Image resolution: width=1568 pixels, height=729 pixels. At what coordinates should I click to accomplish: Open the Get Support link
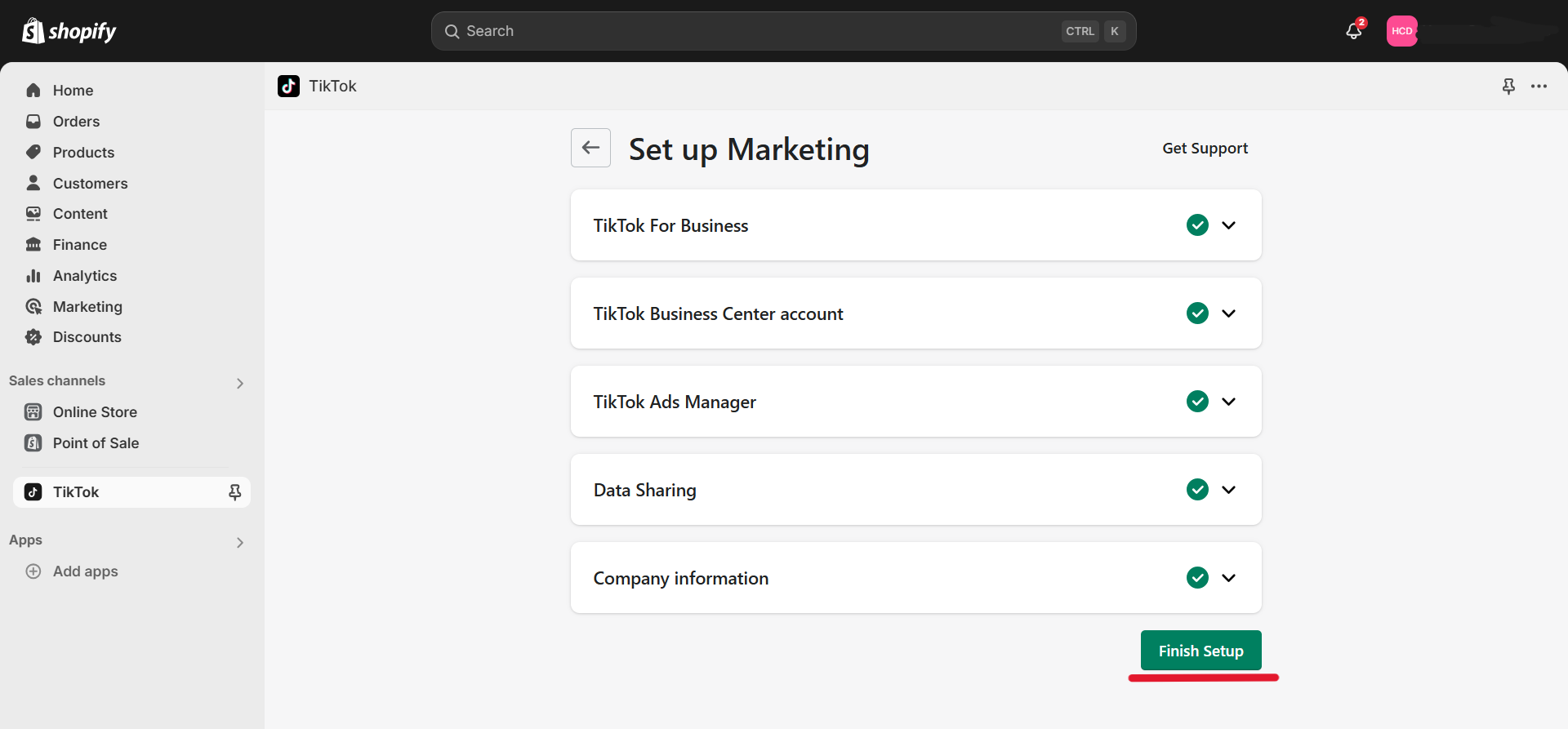pyautogui.click(x=1205, y=149)
